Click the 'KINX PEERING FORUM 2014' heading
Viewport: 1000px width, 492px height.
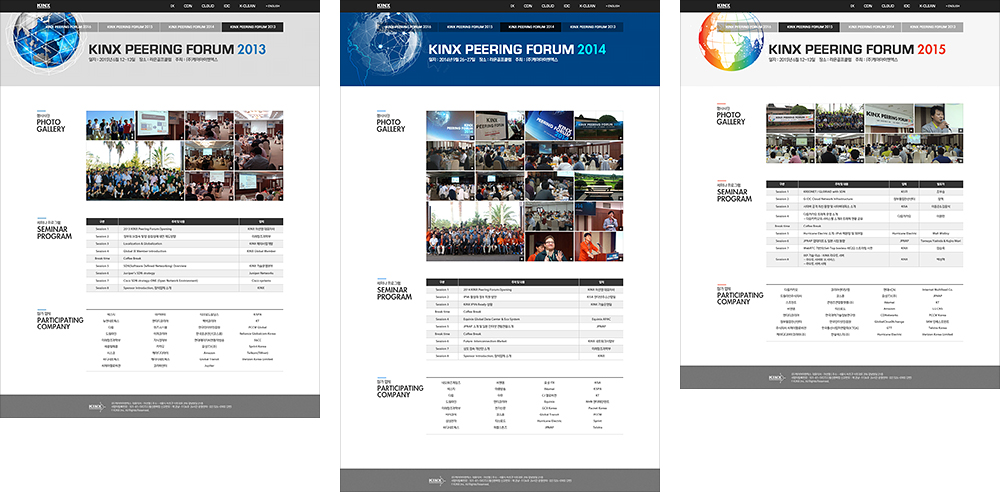(x=517, y=50)
